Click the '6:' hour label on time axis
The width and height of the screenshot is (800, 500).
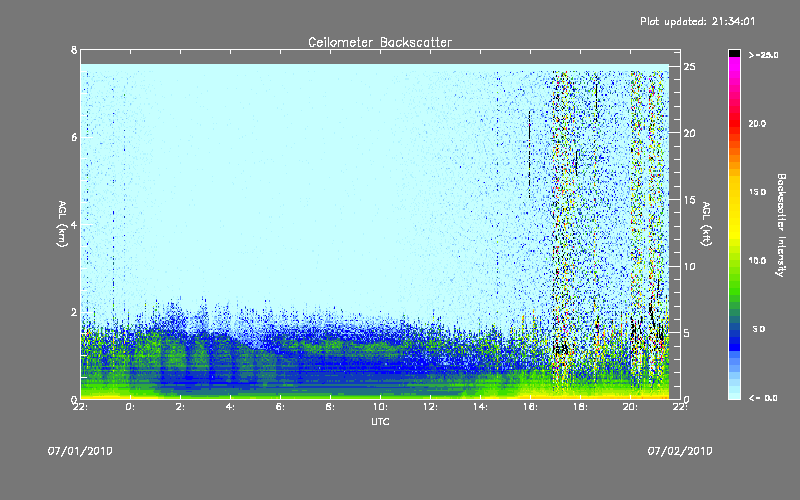coord(280,407)
